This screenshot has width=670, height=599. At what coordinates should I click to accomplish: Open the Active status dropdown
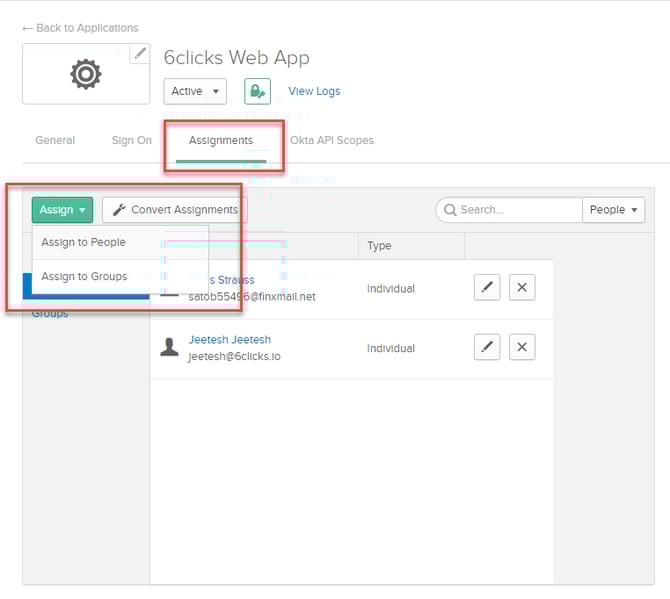point(195,91)
